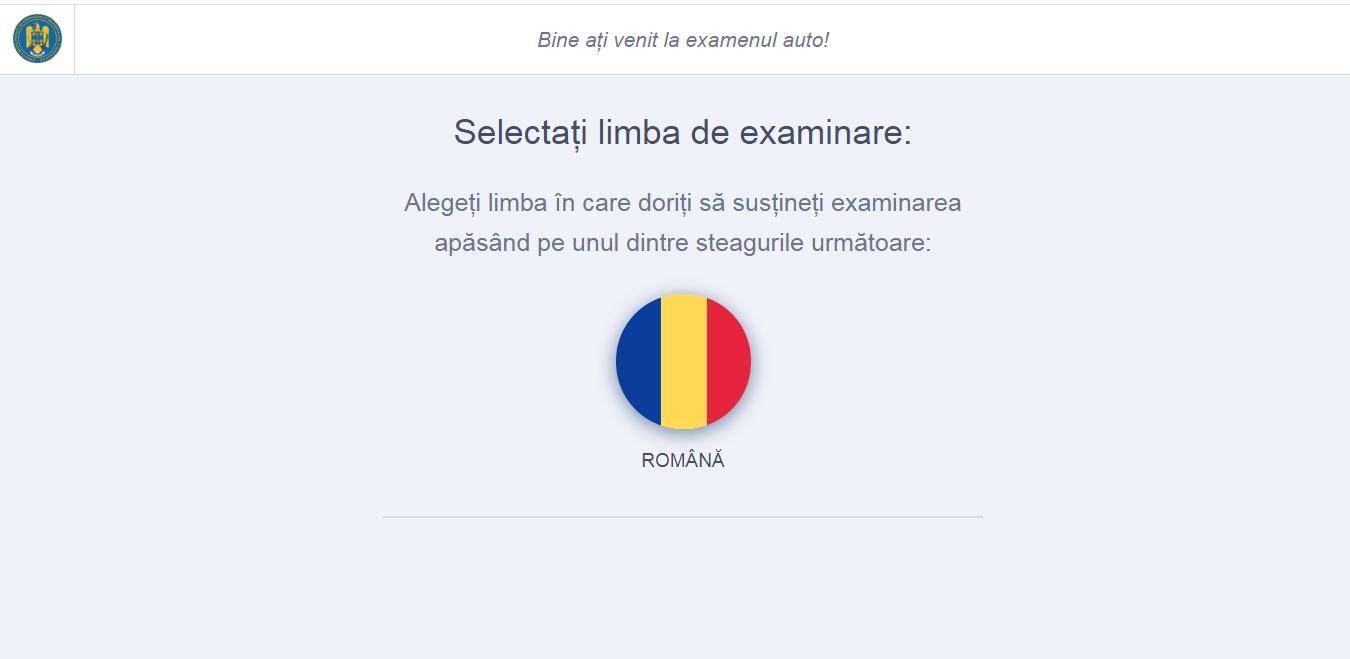Click the yellow stripe of the flag

[683, 361]
